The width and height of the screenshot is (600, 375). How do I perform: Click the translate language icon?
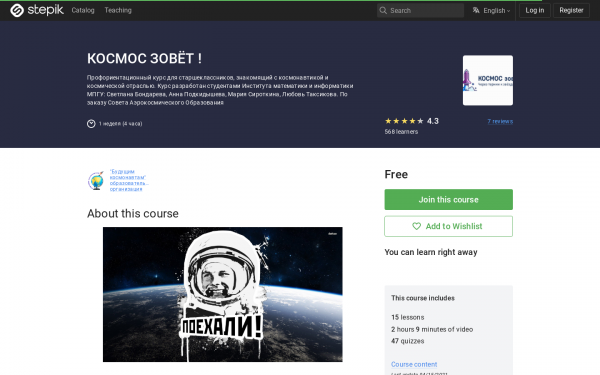click(476, 10)
